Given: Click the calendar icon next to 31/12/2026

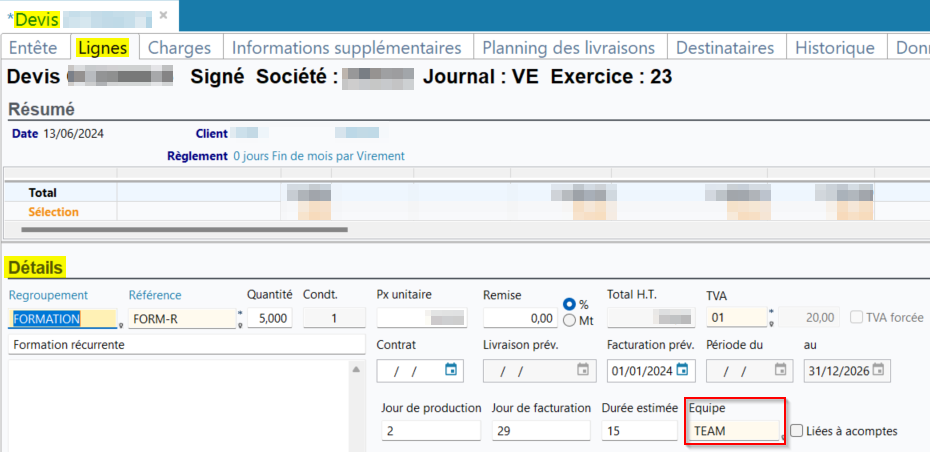Looking at the screenshot, I should point(879,370).
